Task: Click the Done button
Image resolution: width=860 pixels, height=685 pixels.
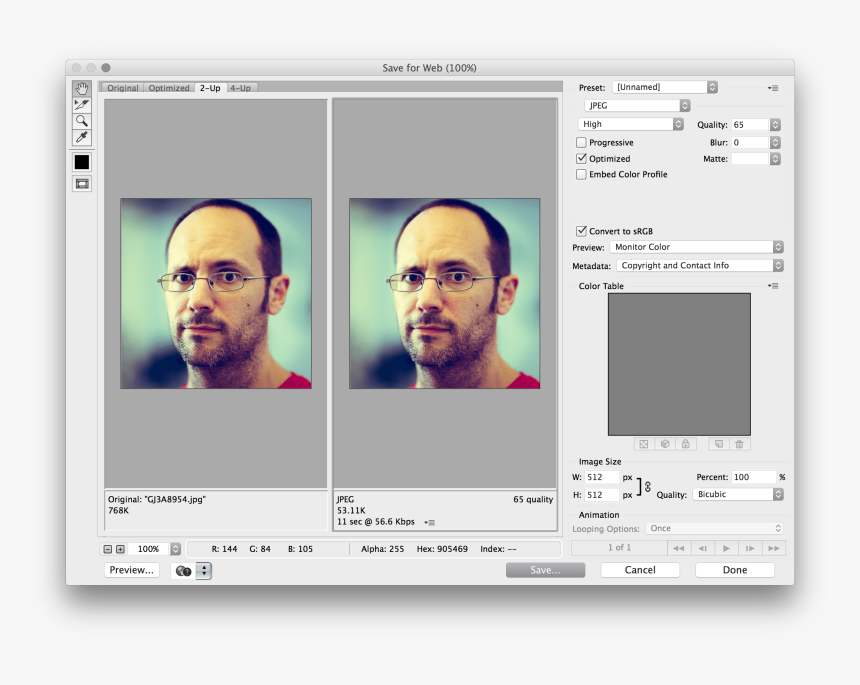Action: coord(734,569)
